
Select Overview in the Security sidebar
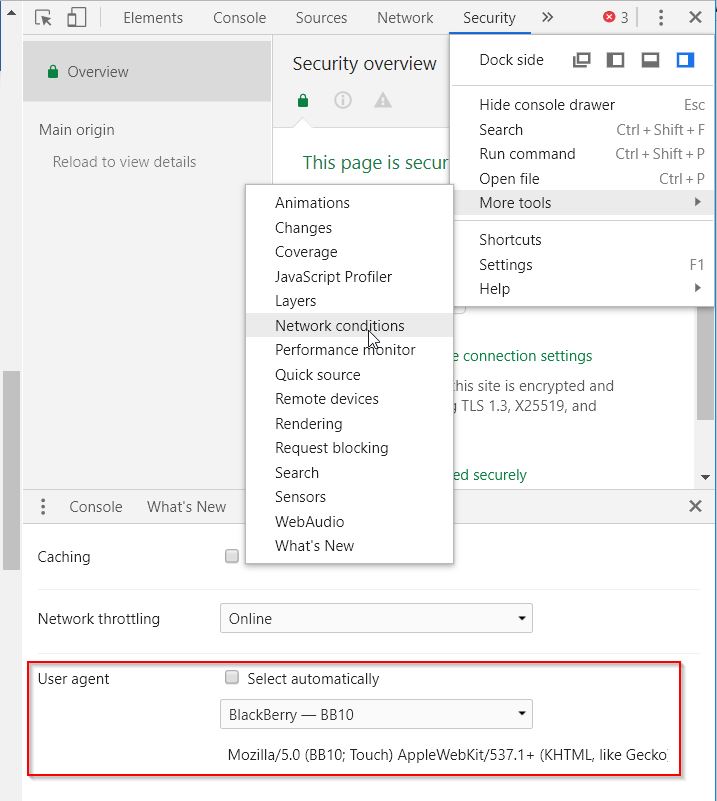point(97,72)
